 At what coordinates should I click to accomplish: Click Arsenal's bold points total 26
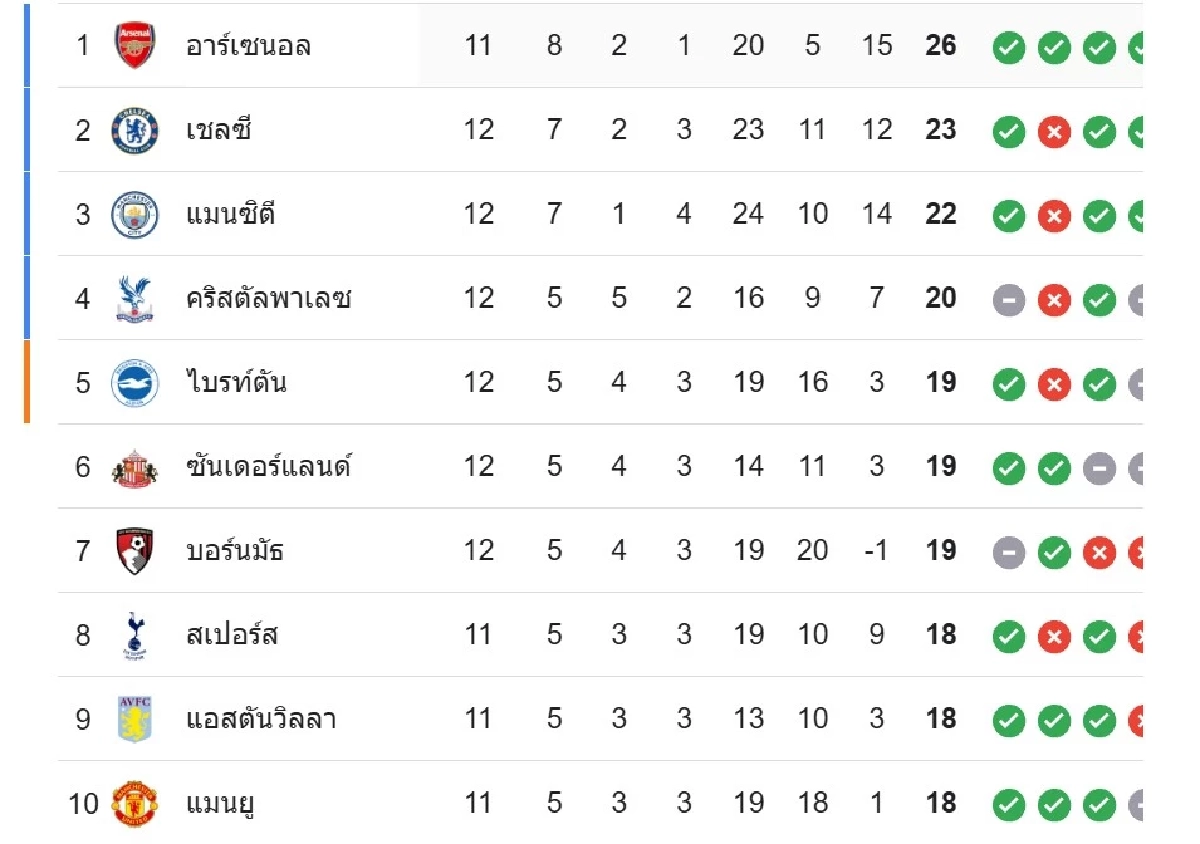[x=940, y=46]
